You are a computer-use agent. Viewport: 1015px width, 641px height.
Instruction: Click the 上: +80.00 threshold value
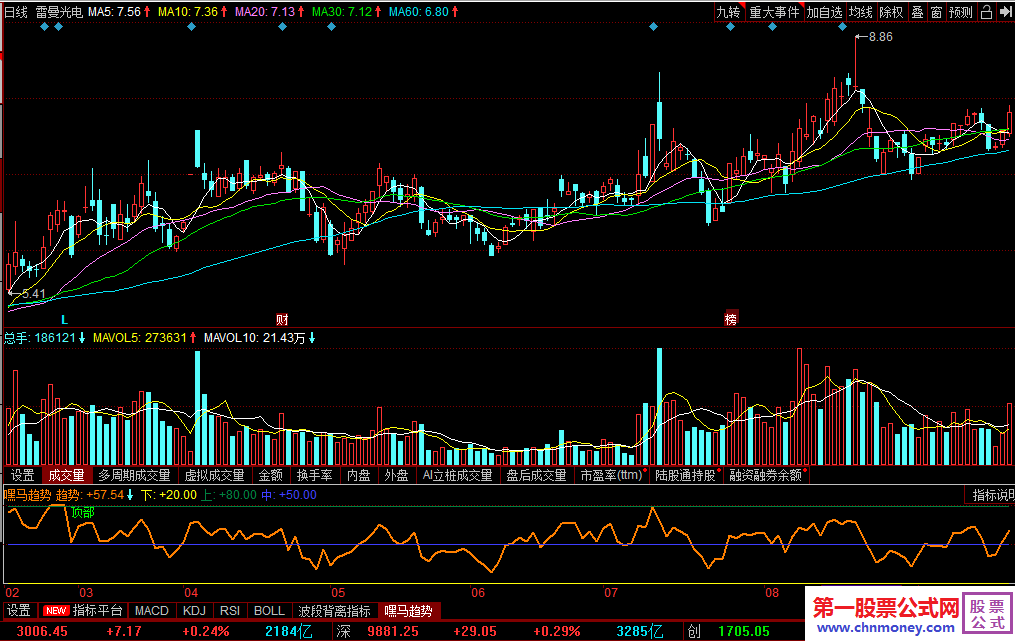[229, 495]
